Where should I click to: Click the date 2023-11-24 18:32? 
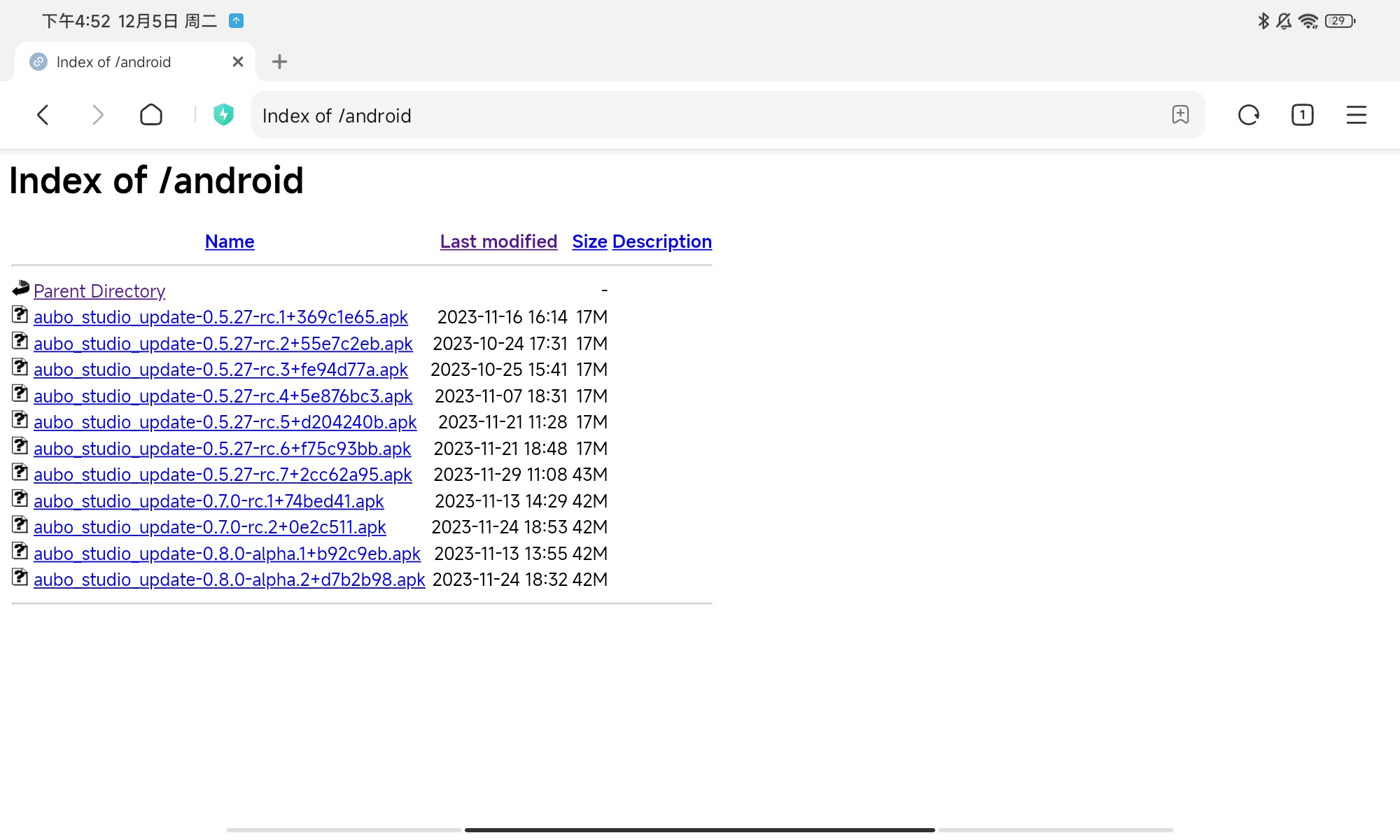(x=500, y=580)
